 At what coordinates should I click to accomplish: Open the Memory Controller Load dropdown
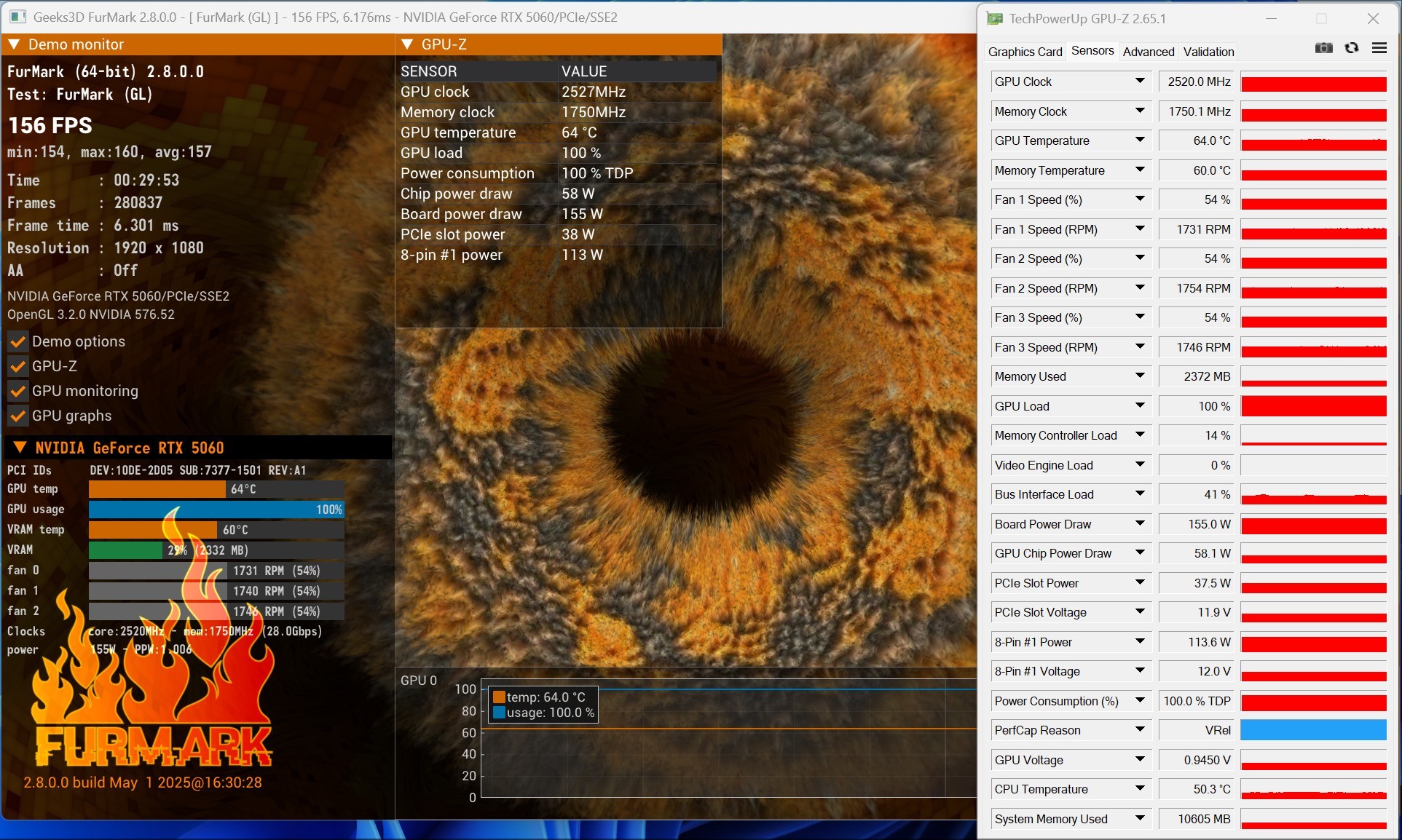1140,435
